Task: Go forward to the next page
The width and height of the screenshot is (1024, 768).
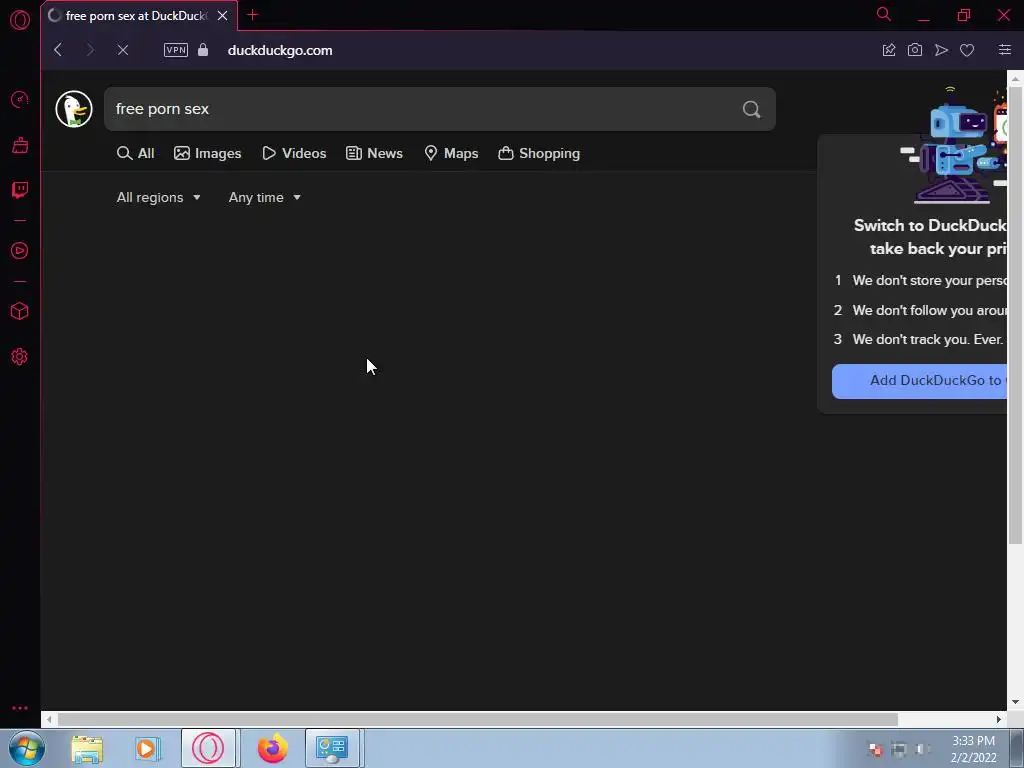Action: pos(90,50)
